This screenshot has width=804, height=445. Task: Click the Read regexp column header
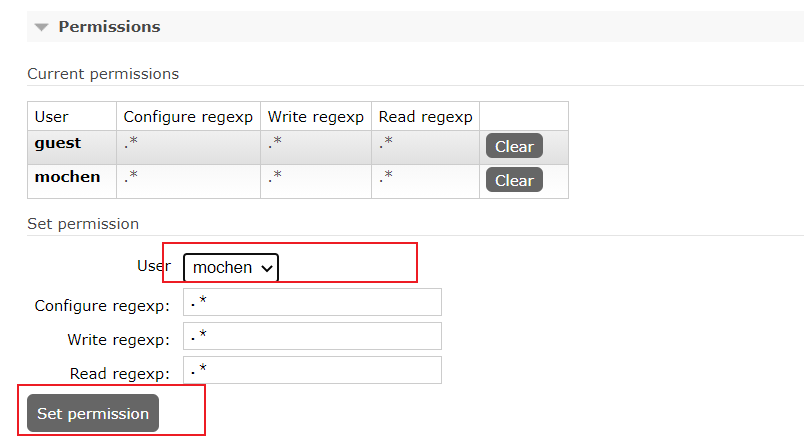coord(426,117)
